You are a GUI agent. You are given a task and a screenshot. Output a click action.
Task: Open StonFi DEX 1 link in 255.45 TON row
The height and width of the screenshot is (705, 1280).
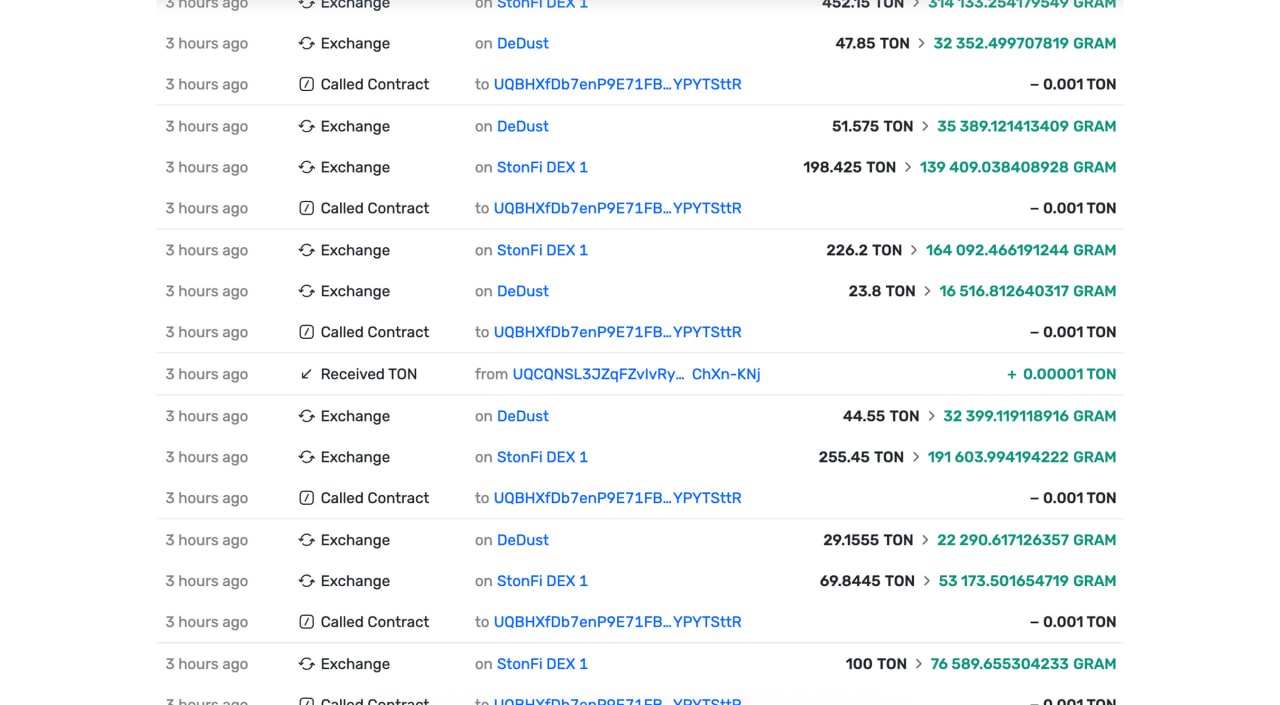click(542, 458)
